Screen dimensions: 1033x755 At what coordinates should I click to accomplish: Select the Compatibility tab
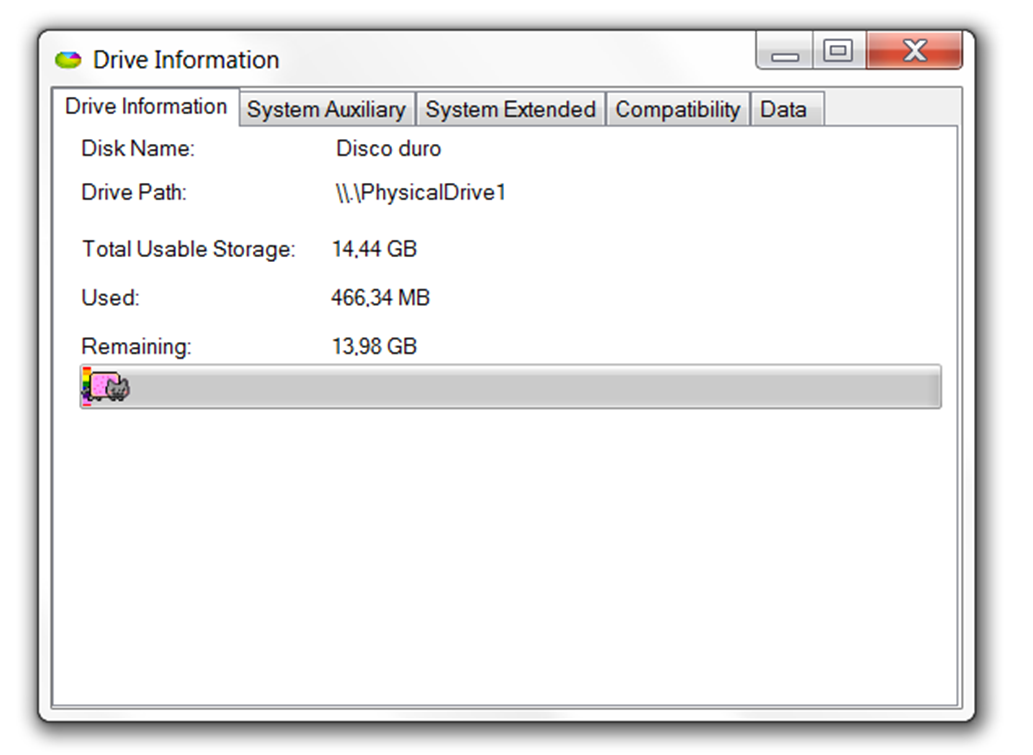(x=677, y=109)
